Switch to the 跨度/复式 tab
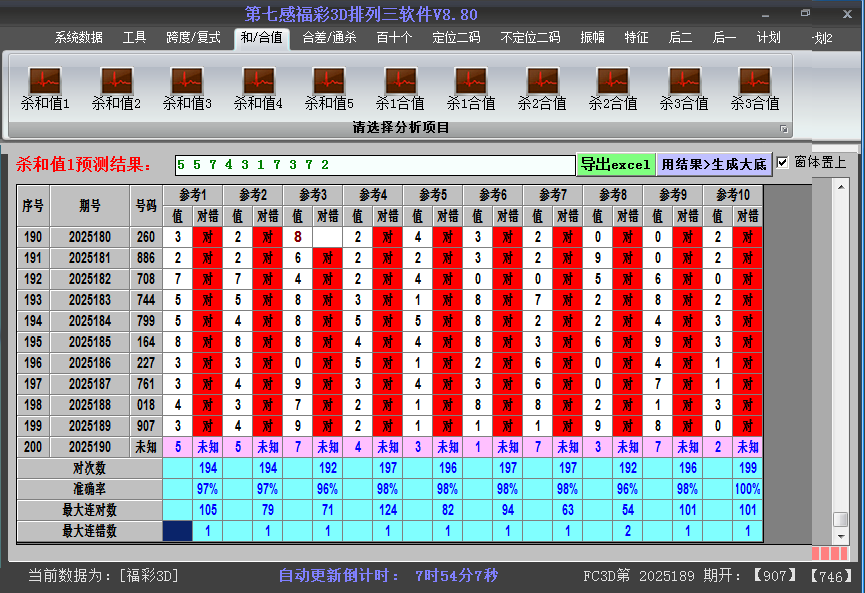The height and width of the screenshot is (593, 865). [x=193, y=38]
